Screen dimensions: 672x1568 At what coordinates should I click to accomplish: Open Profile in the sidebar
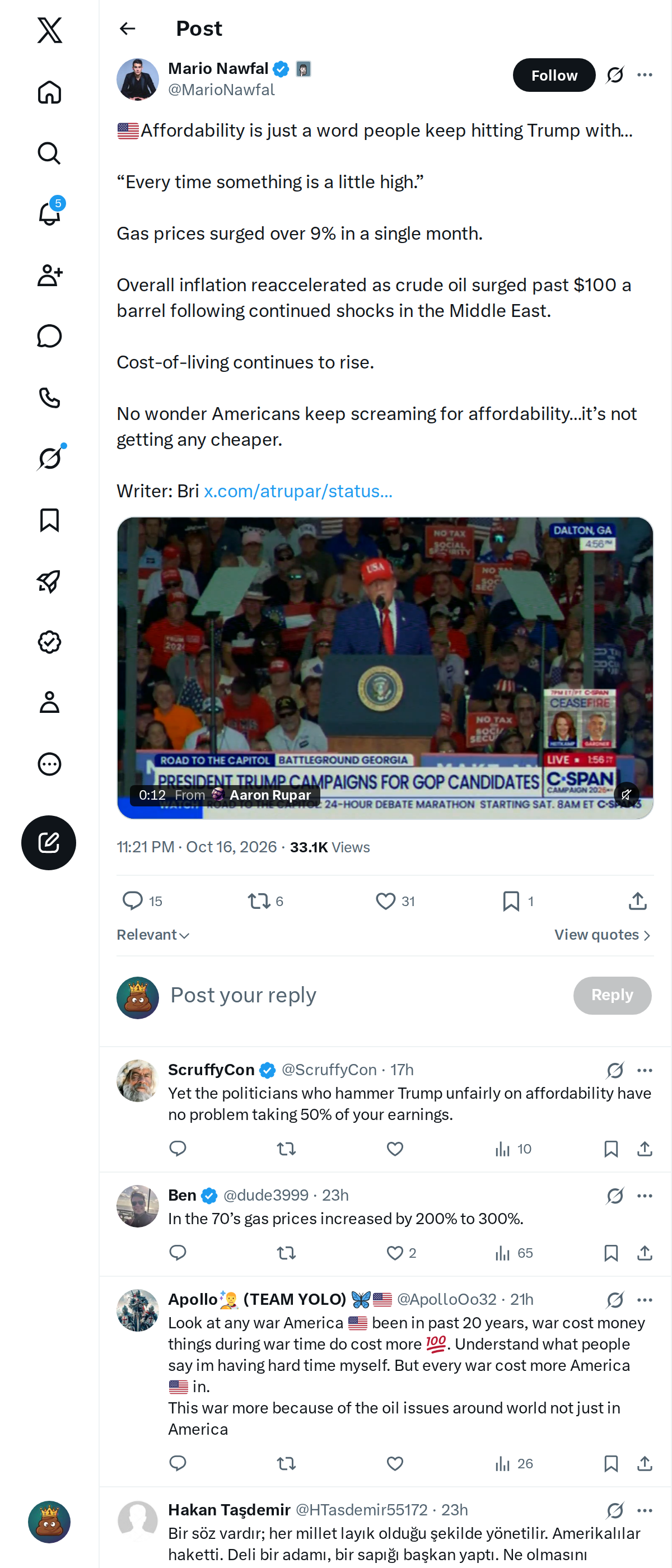coord(49,702)
